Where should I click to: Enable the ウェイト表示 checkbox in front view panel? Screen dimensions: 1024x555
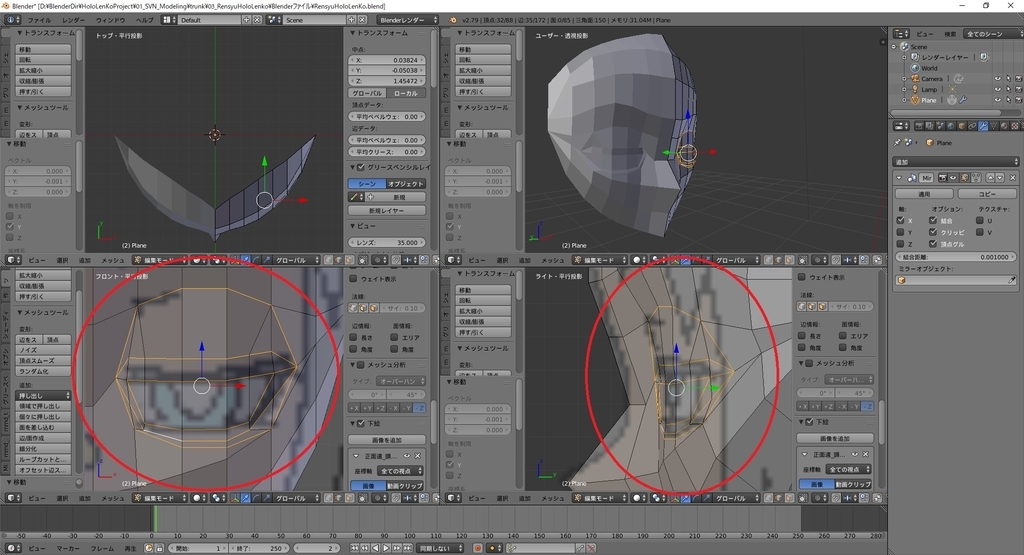[353, 279]
